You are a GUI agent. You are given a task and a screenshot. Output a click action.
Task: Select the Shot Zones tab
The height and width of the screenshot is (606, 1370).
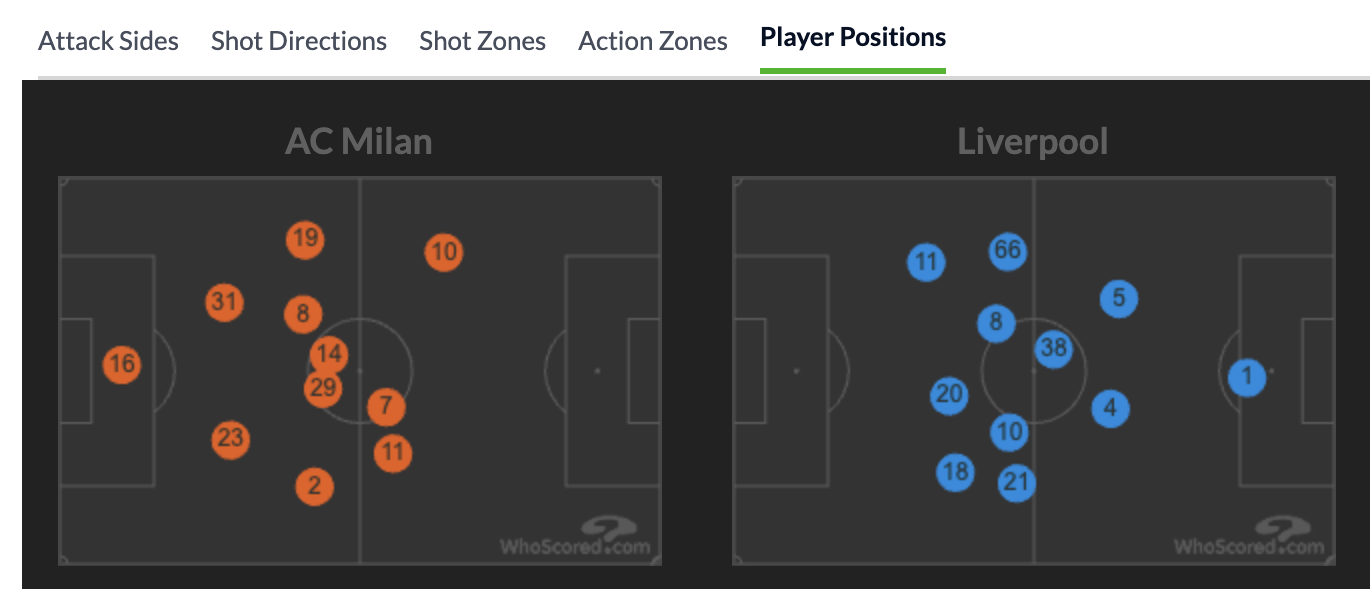pyautogui.click(x=482, y=41)
